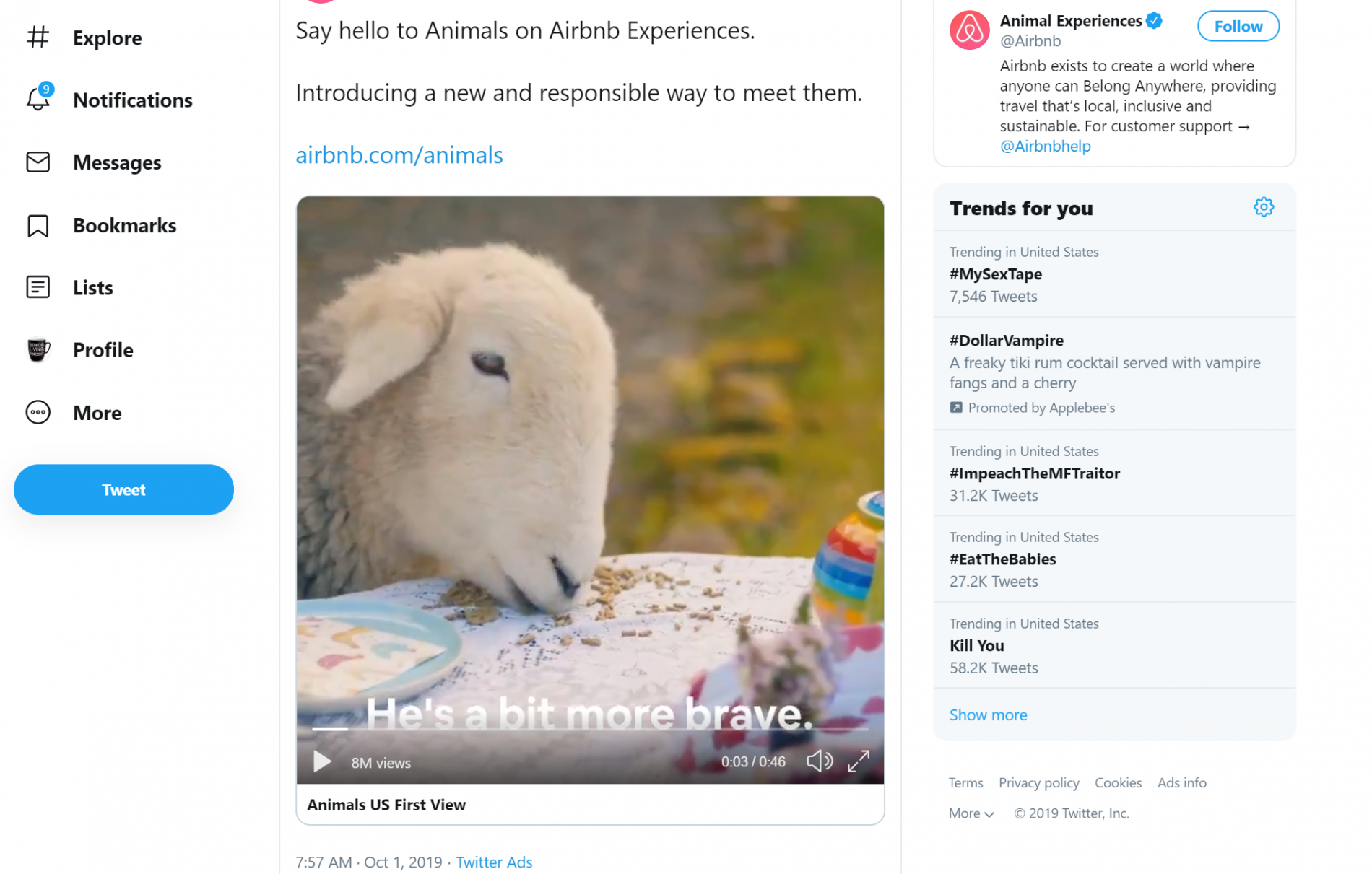Viewport: 1372px width, 874px height.
Task: Seek along the video progress bar
Action: (589, 730)
